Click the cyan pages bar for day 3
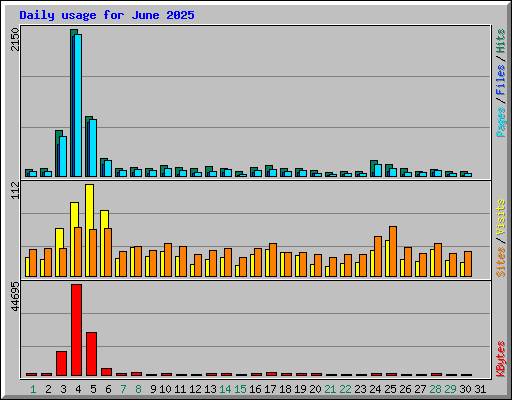512x400 pixels. (x=63, y=156)
